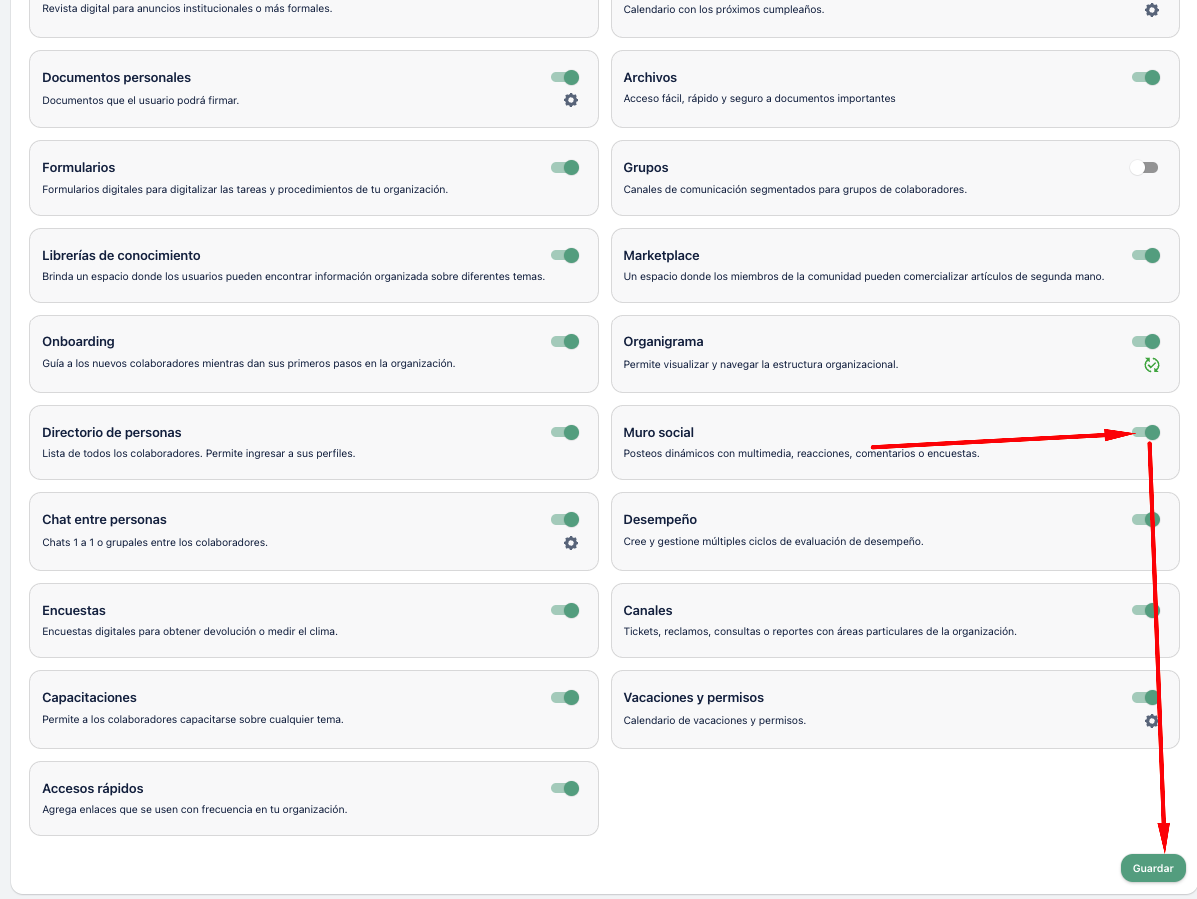Open birthday calendar settings gear
This screenshot has height=899, width=1197.
coord(1151,10)
